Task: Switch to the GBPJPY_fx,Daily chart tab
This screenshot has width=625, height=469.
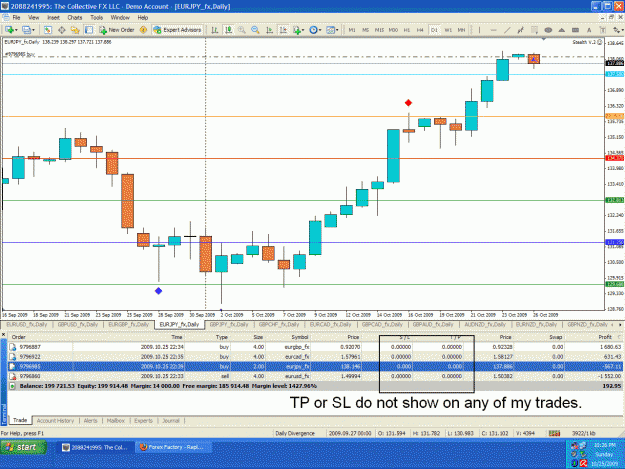Action: click(229, 325)
